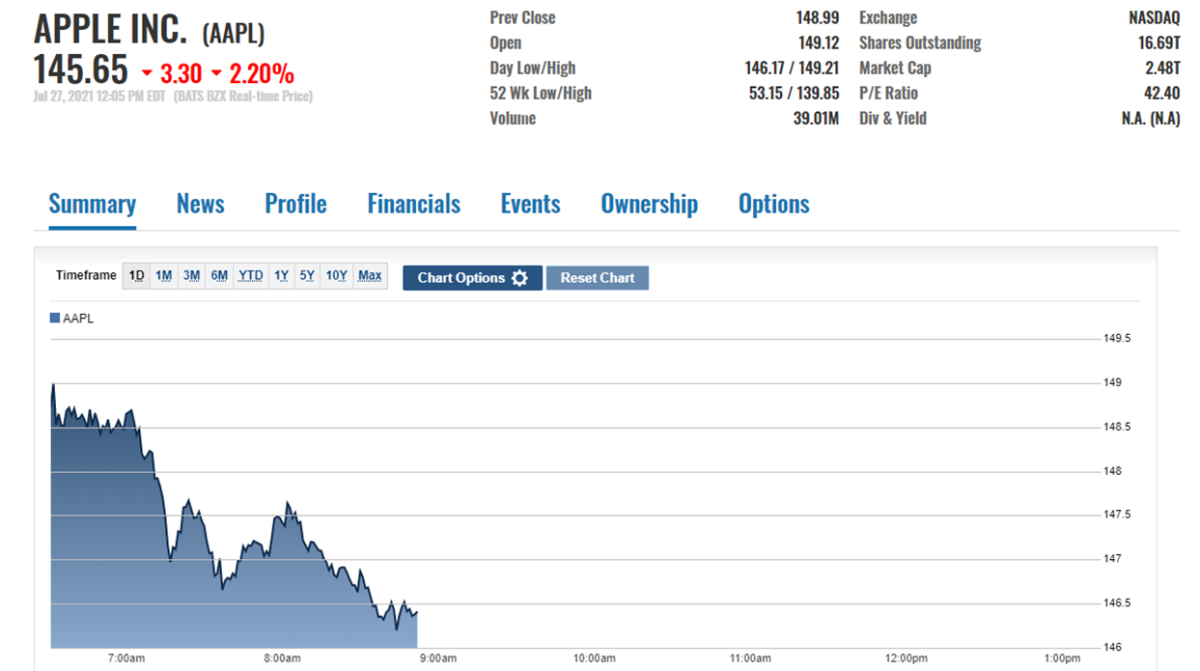Select the 1D timeframe
Screen dimensions: 1200x671
tap(137, 276)
